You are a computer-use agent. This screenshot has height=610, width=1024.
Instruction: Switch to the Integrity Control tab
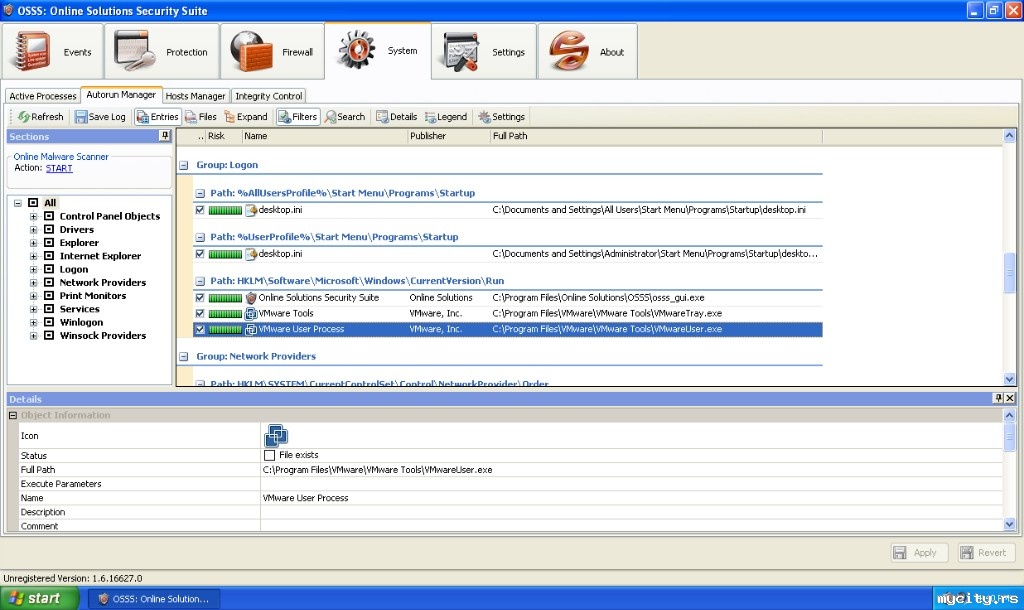(268, 96)
